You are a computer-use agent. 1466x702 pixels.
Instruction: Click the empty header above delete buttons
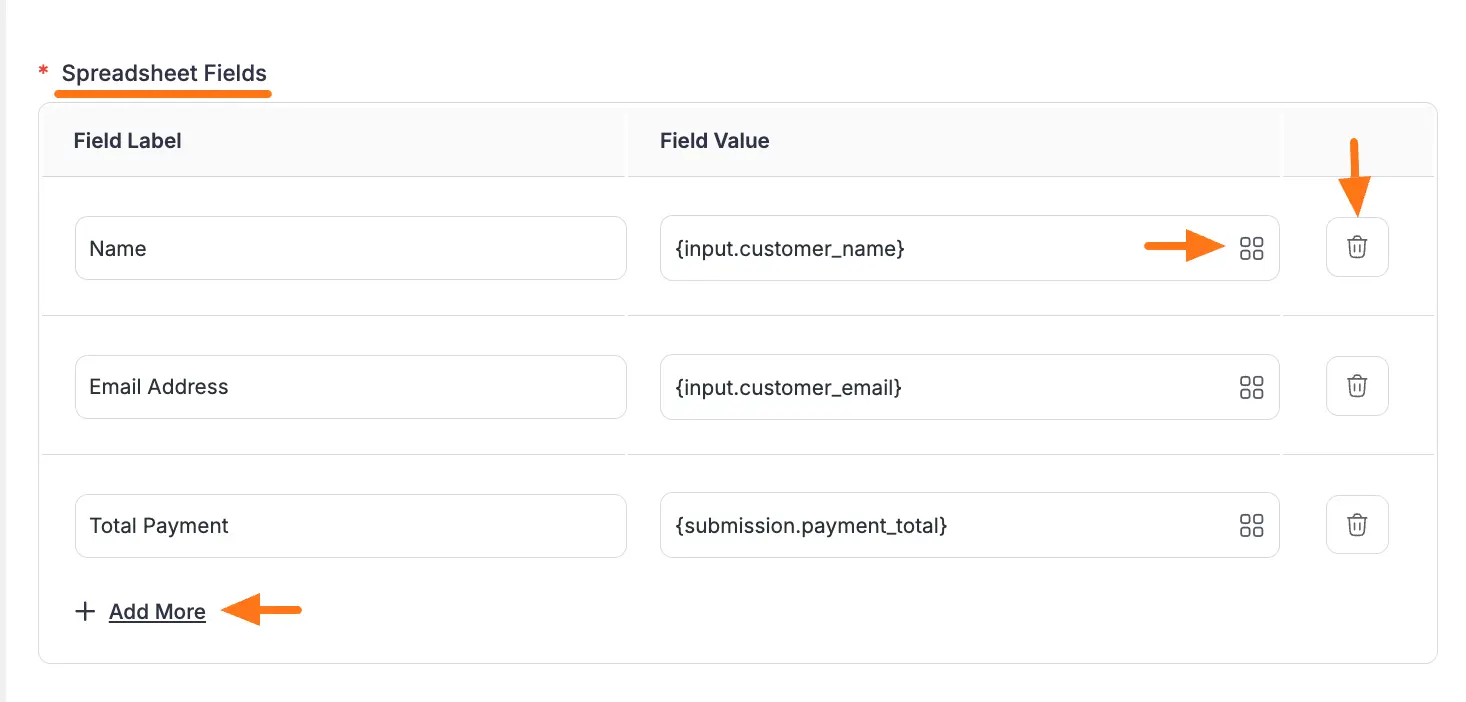(x=1357, y=141)
